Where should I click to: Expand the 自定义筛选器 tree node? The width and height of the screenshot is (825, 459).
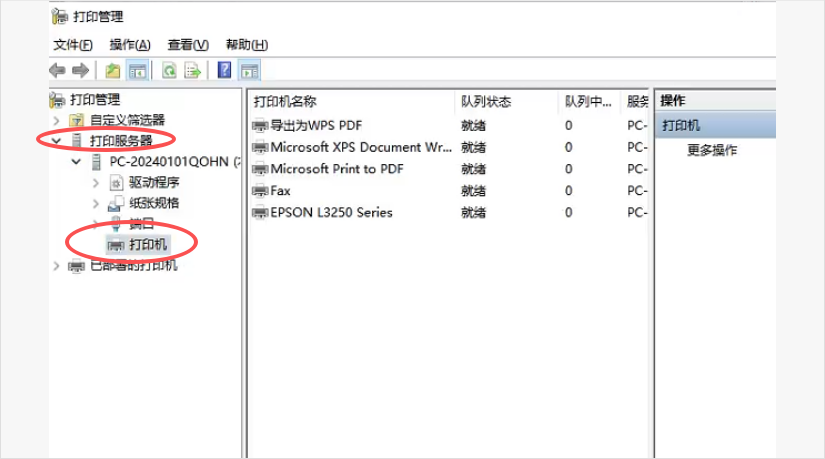[56, 120]
